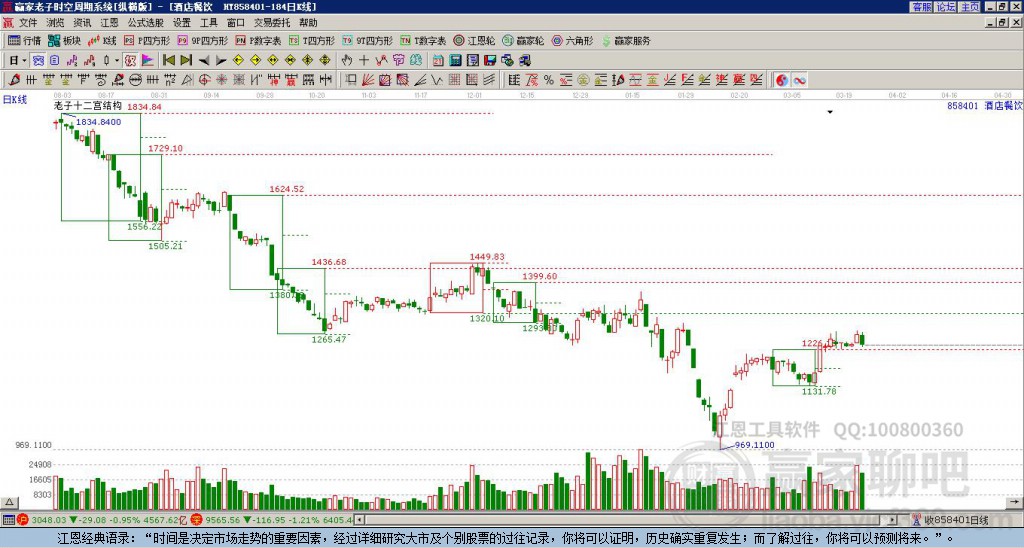The height and width of the screenshot is (548, 1024).
Task: Select the red pencil drawing tool
Action: [14, 80]
